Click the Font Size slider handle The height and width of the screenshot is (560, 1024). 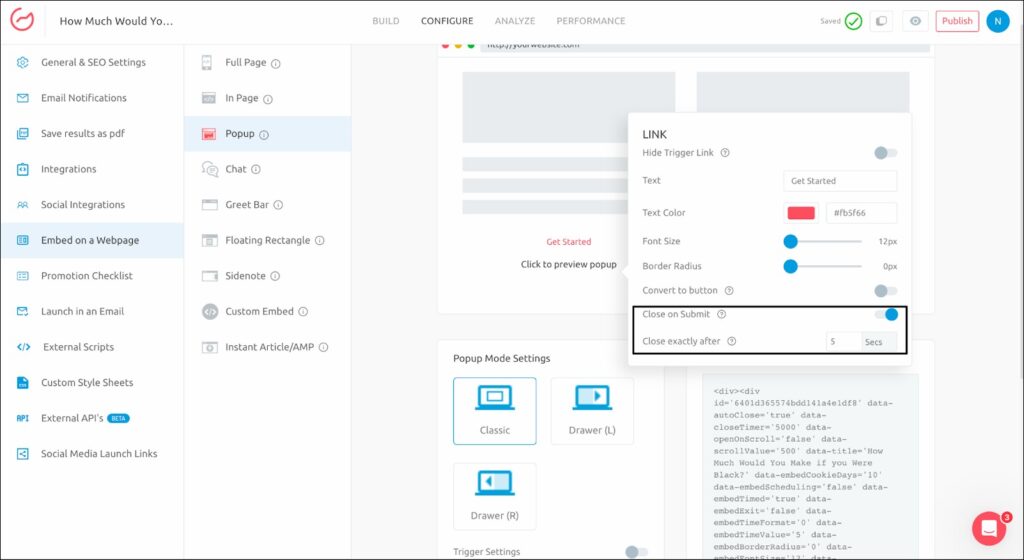[790, 241]
